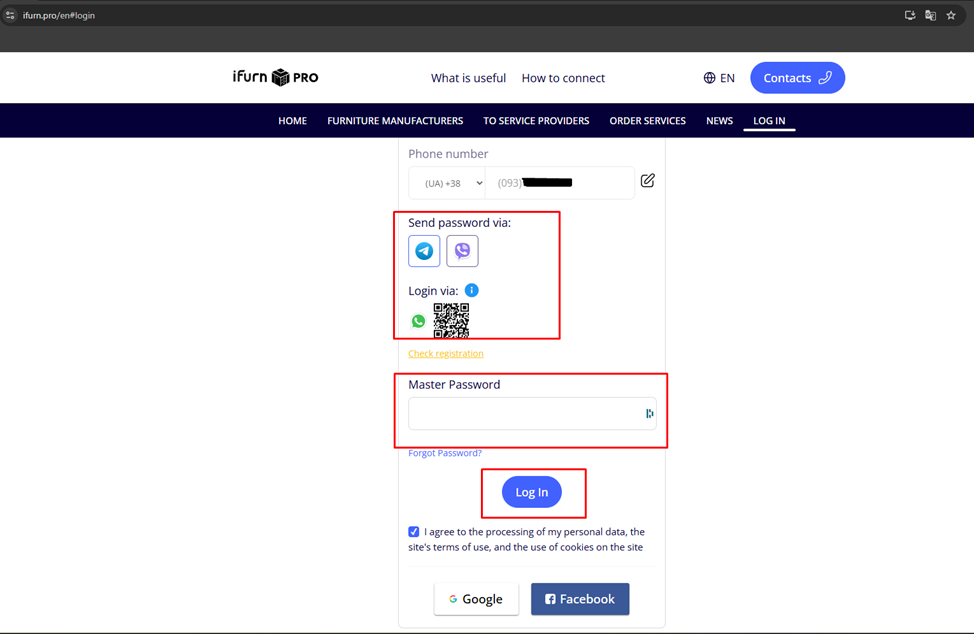Uncheck the personal data processing agreement checkbox
Screen dimensions: 974x634
pyautogui.click(x=414, y=532)
